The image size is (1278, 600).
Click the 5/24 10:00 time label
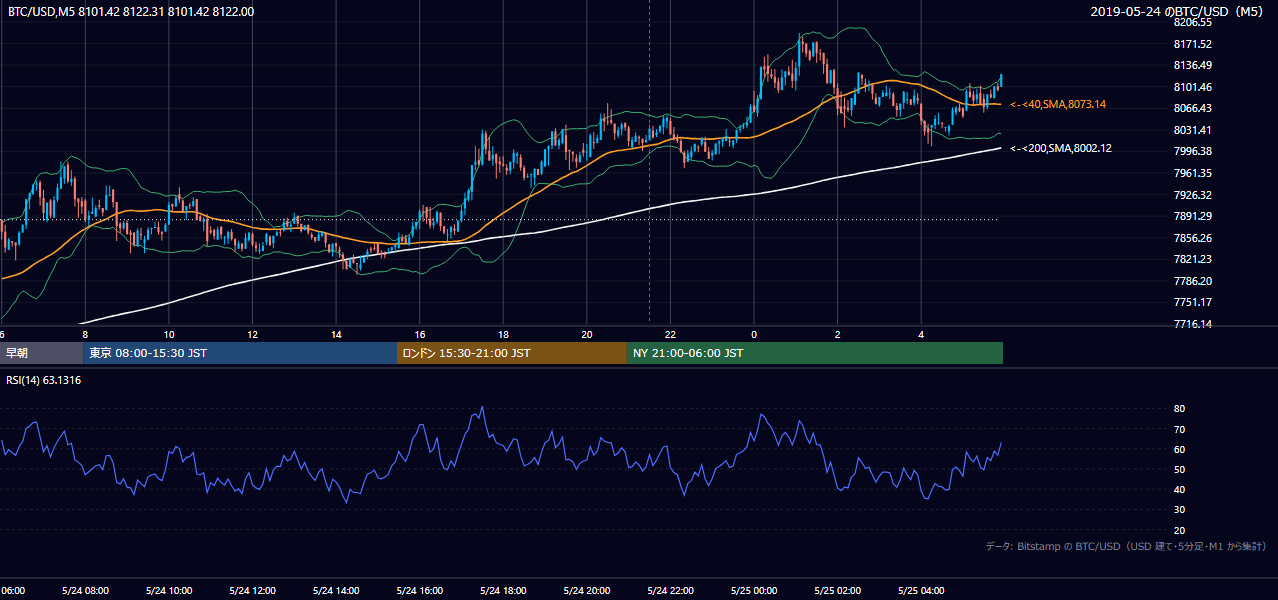pyautogui.click(x=168, y=591)
